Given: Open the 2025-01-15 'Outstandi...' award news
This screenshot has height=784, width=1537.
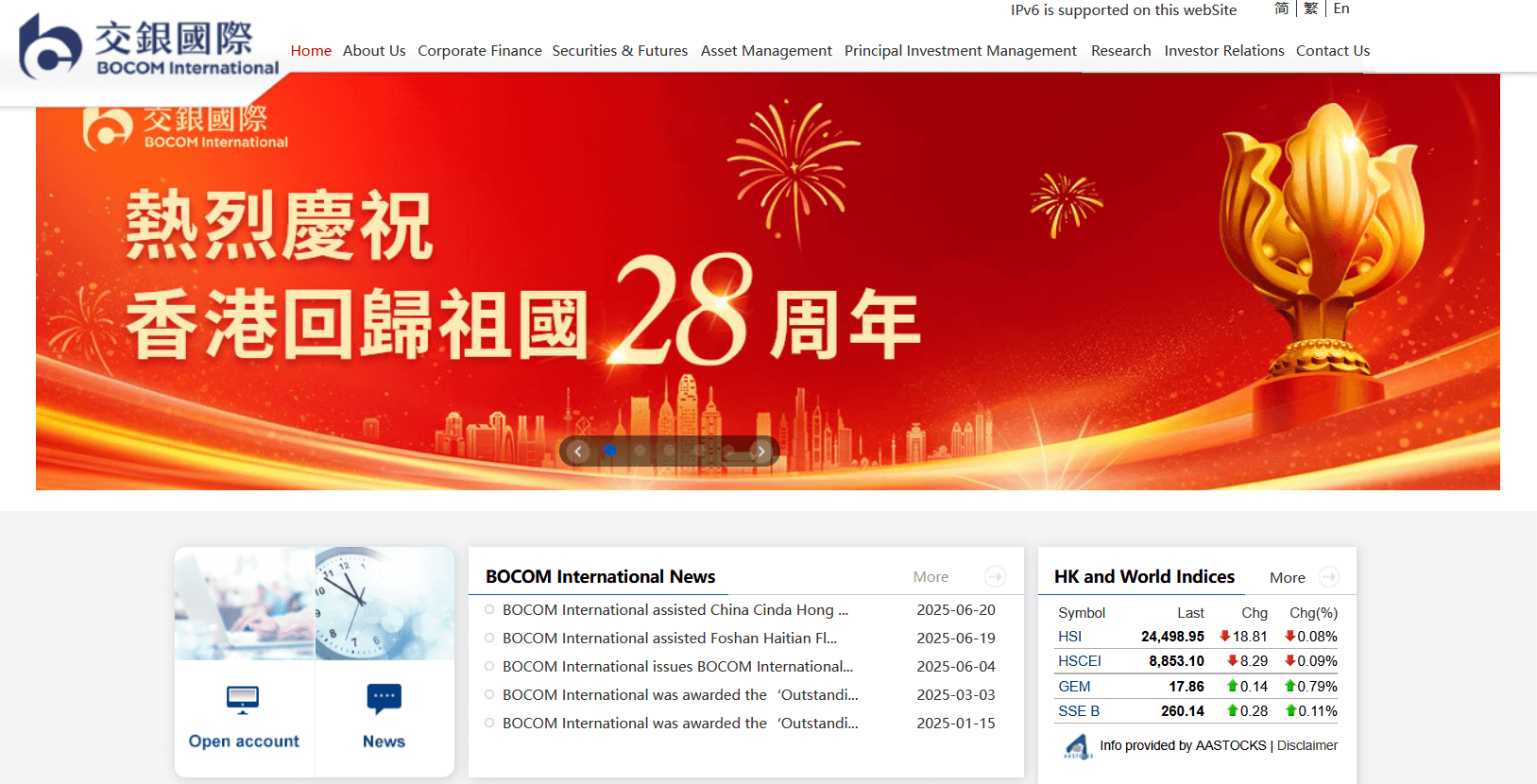Looking at the screenshot, I should [x=680, y=724].
